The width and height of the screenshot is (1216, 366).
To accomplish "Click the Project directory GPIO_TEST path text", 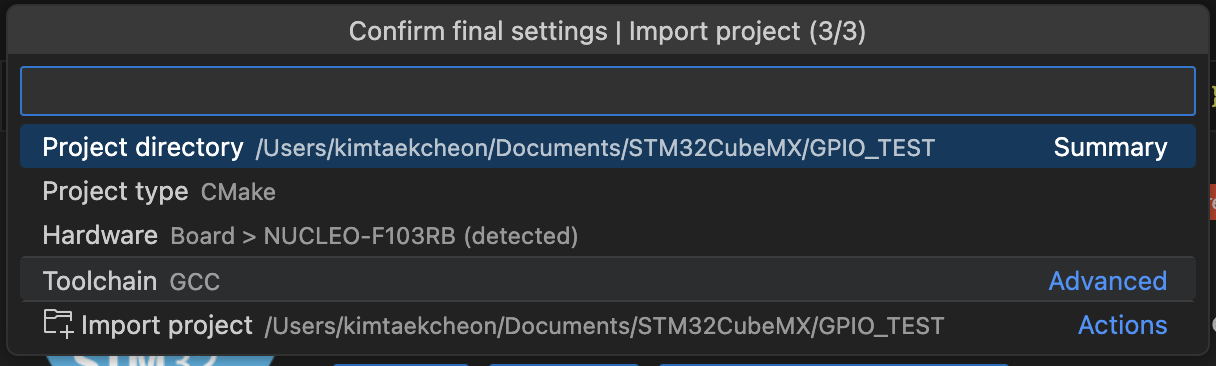I will point(596,149).
